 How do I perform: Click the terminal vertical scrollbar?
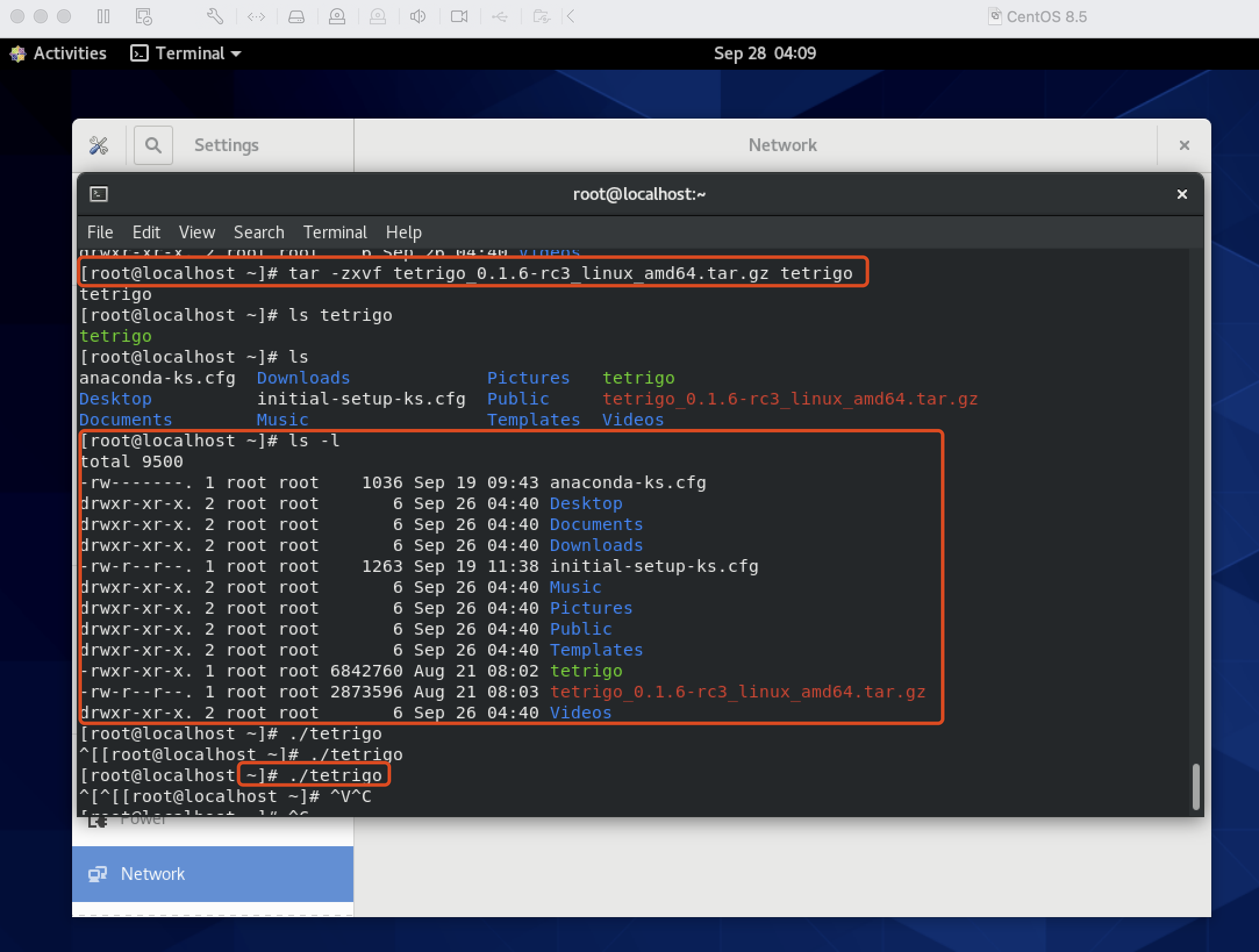click(x=1195, y=786)
